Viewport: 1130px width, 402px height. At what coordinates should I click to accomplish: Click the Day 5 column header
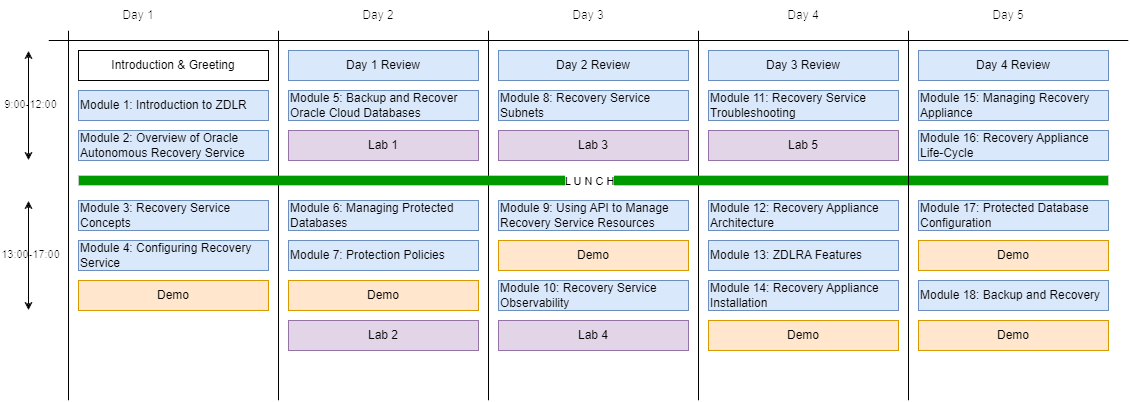click(x=1008, y=15)
